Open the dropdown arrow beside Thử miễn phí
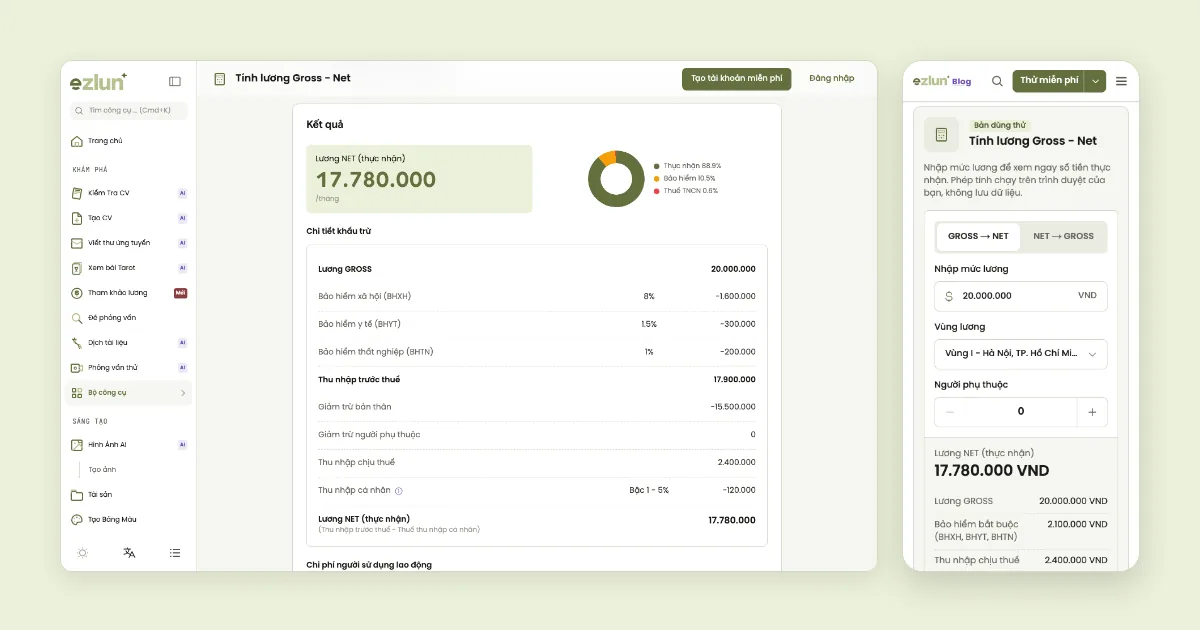The height and width of the screenshot is (630, 1200). [1096, 81]
